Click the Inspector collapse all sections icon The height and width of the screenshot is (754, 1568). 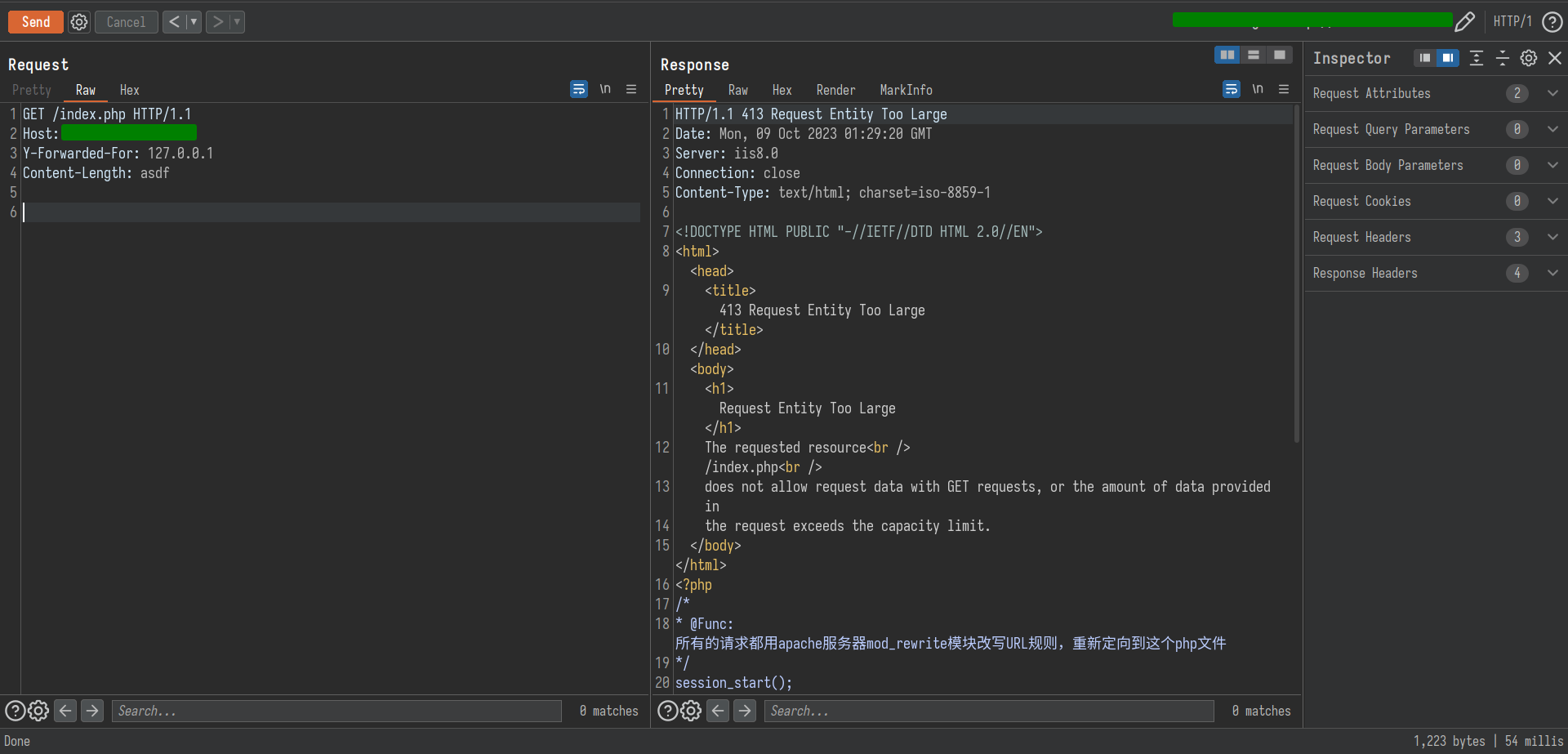(x=1502, y=58)
